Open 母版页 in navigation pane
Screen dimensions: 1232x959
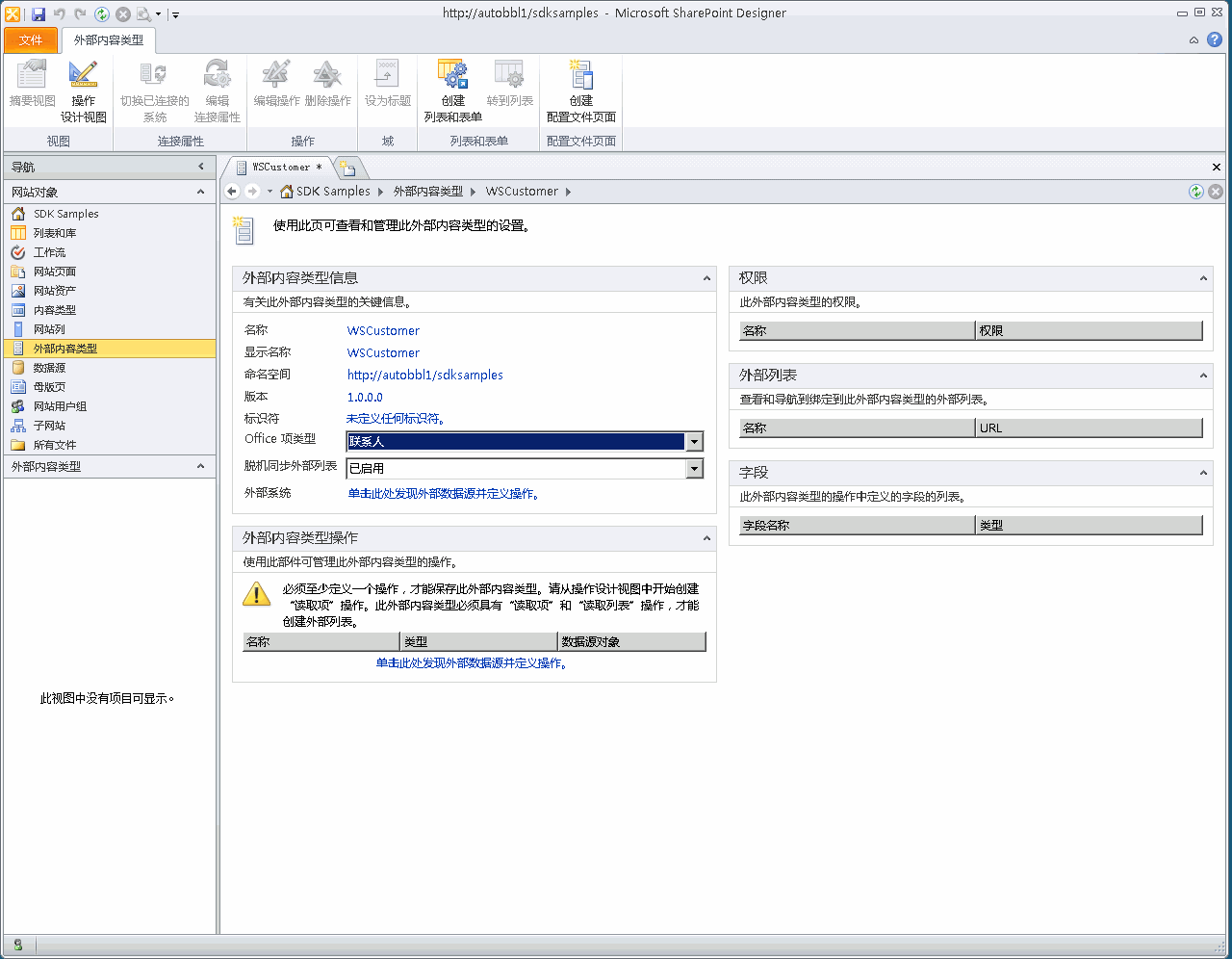point(49,387)
